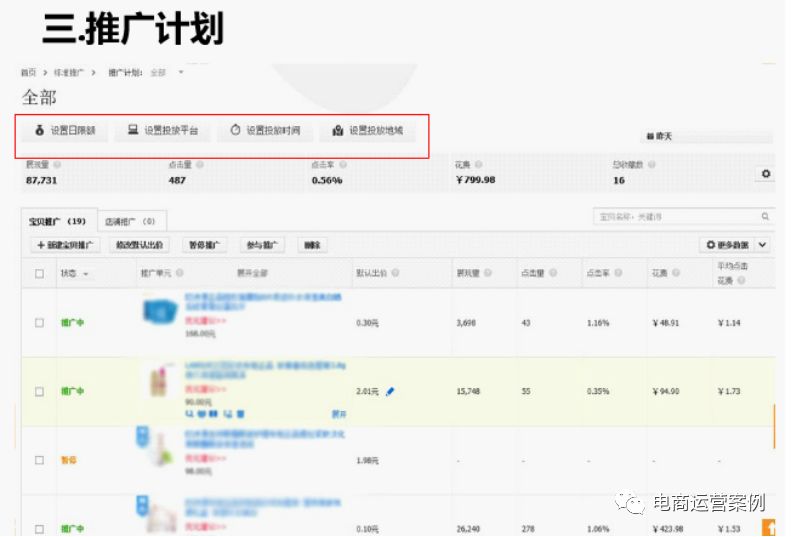Click the orange back-to-top arrow button

click(x=768, y=527)
